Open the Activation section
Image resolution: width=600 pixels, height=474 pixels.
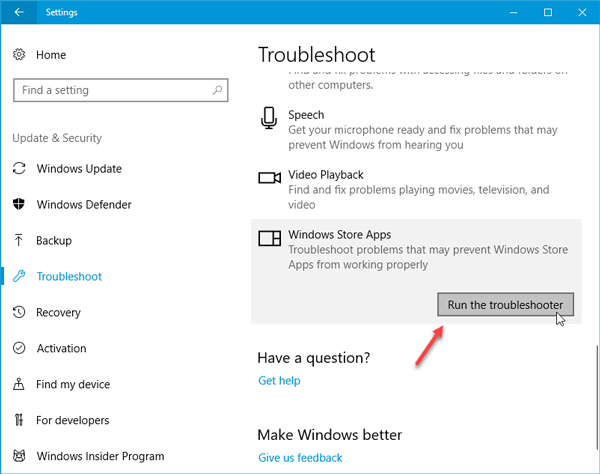pyautogui.click(x=62, y=349)
